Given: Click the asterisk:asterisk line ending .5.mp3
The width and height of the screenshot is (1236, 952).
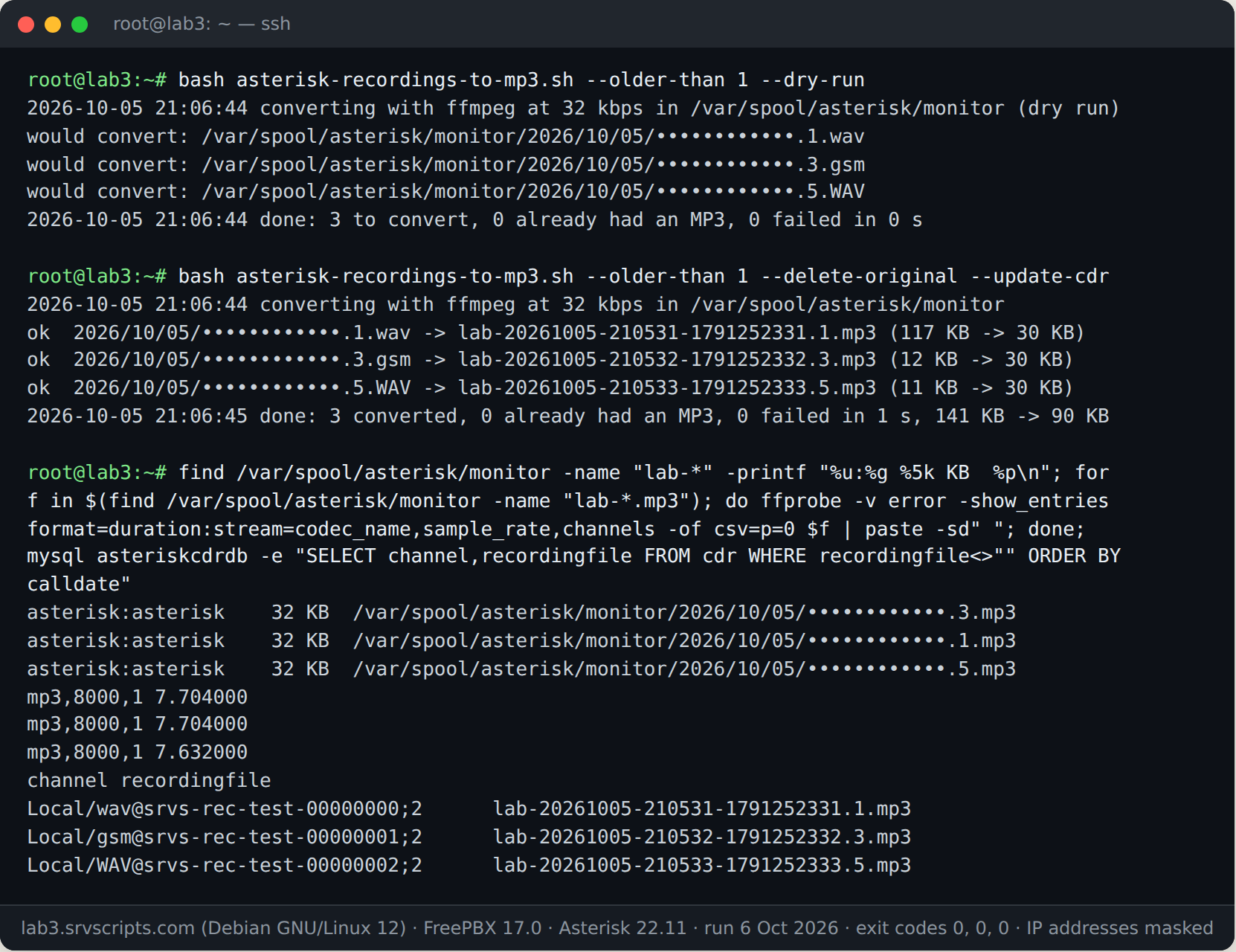Looking at the screenshot, I should pos(521,669).
